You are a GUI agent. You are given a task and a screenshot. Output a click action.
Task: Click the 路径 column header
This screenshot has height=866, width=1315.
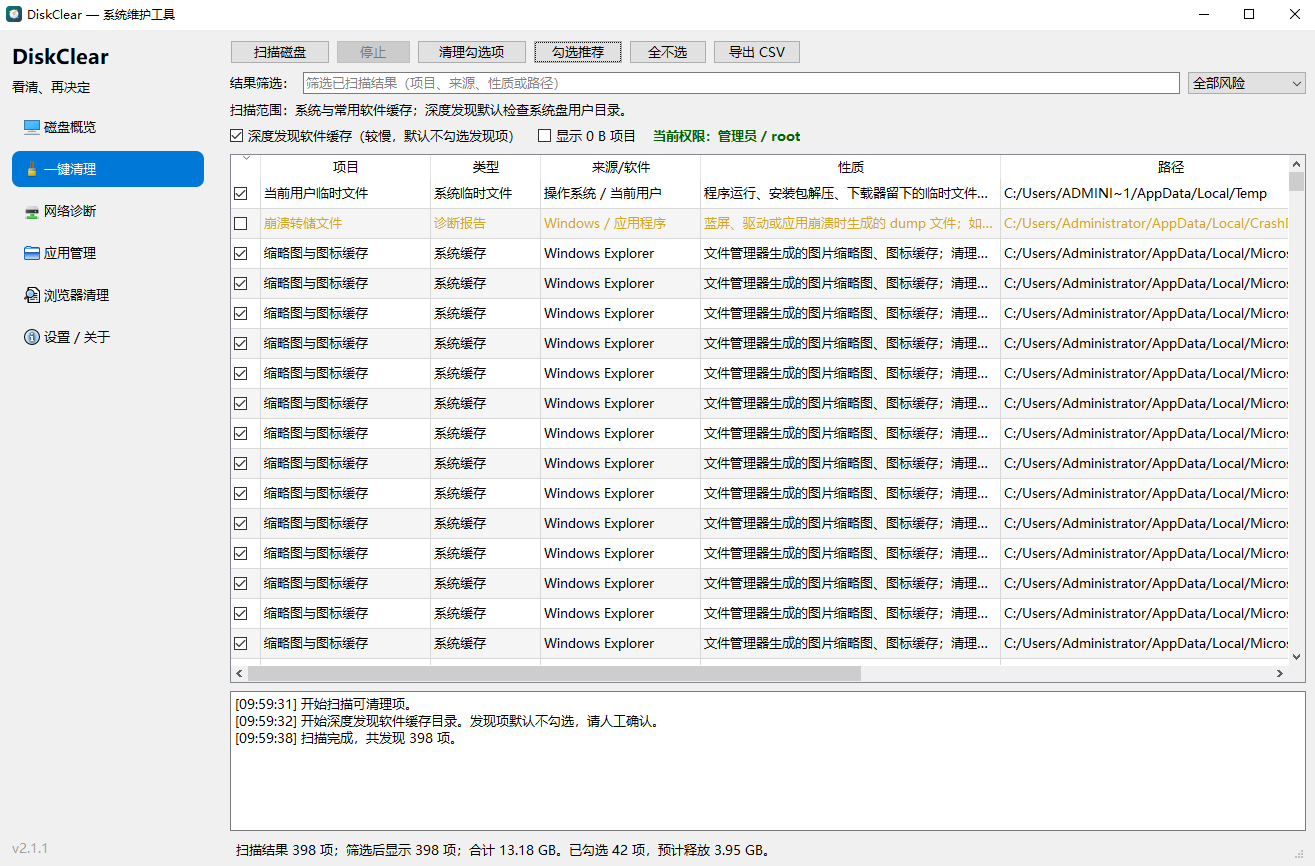tap(1145, 167)
